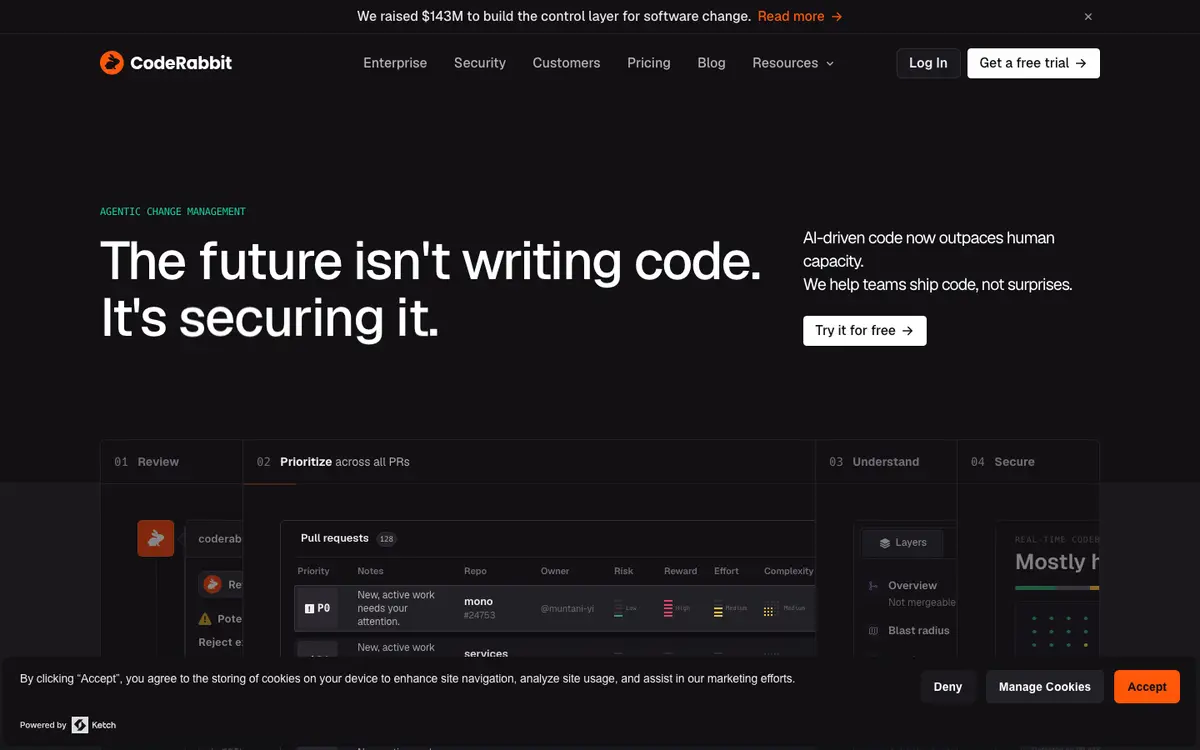Open the Enterprise nav item

pyautogui.click(x=395, y=63)
